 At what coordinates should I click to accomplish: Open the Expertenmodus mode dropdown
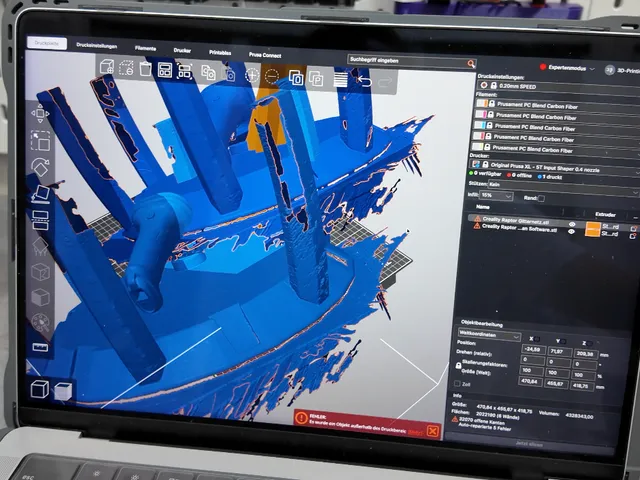click(567, 68)
